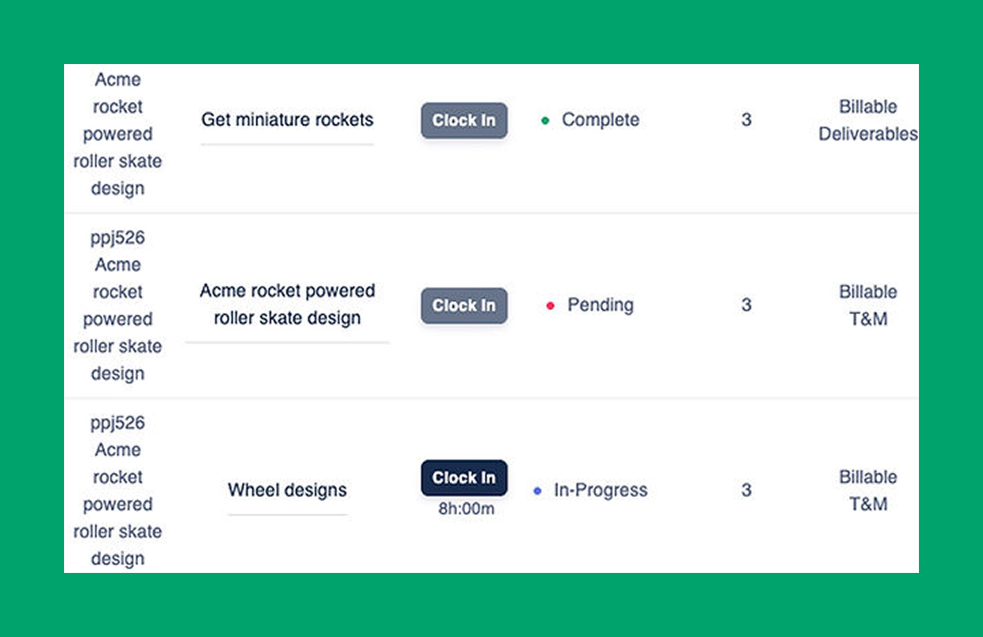The width and height of the screenshot is (983, 637).
Task: Click the red Pending status dot
Action: click(550, 306)
